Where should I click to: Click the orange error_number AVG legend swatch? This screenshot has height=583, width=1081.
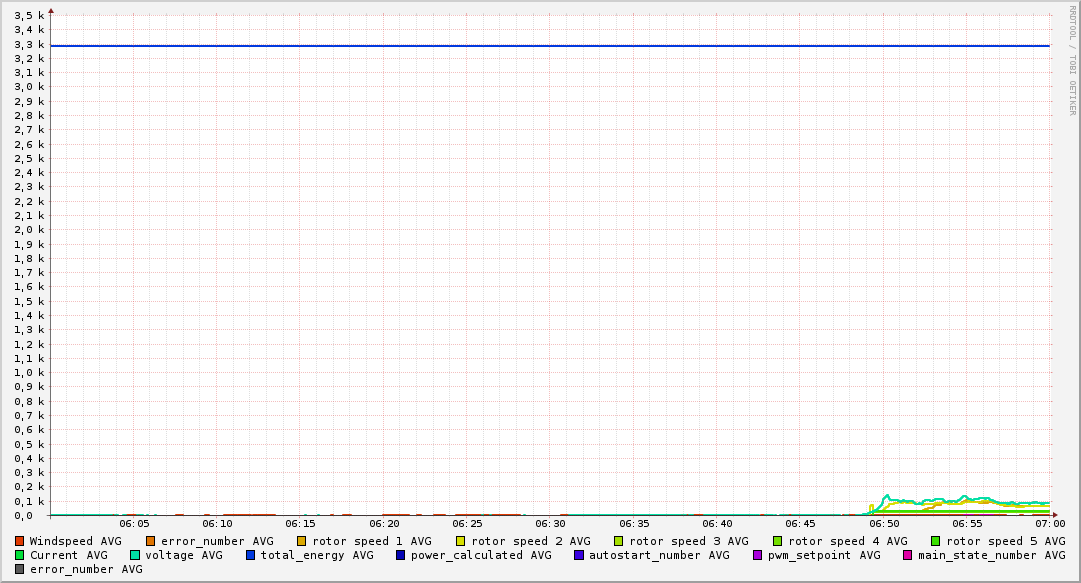click(x=150, y=541)
